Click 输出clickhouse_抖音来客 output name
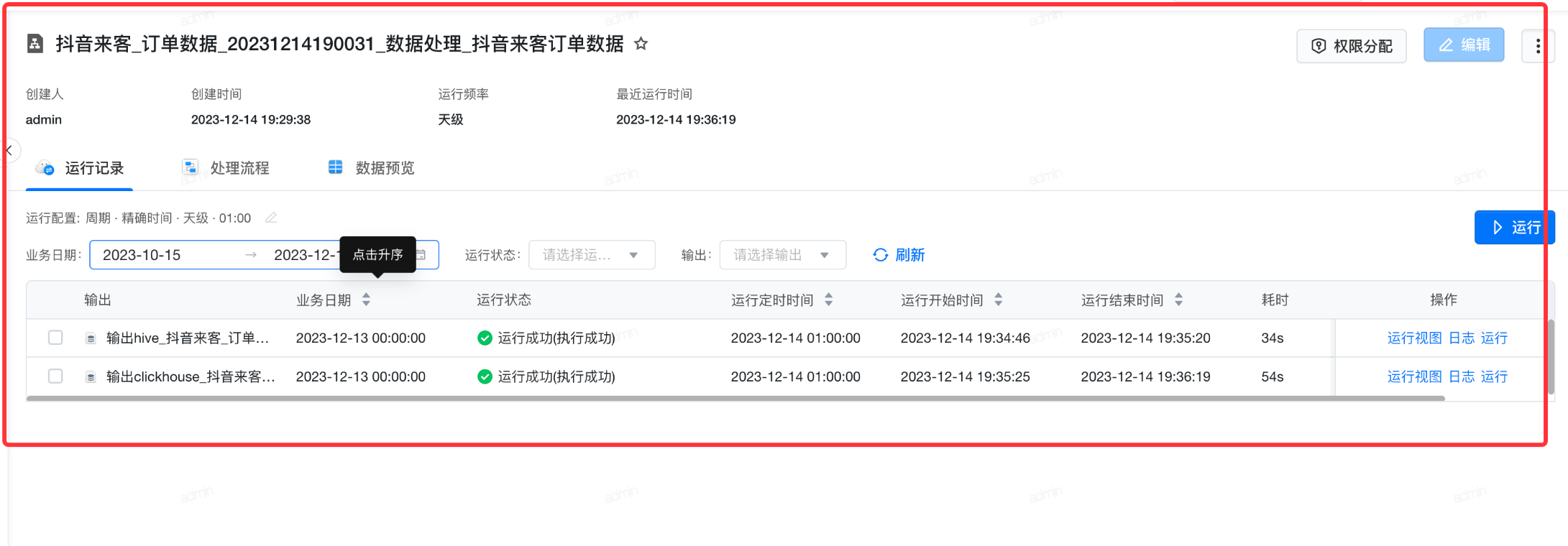The height and width of the screenshot is (546, 1568). pos(191,376)
